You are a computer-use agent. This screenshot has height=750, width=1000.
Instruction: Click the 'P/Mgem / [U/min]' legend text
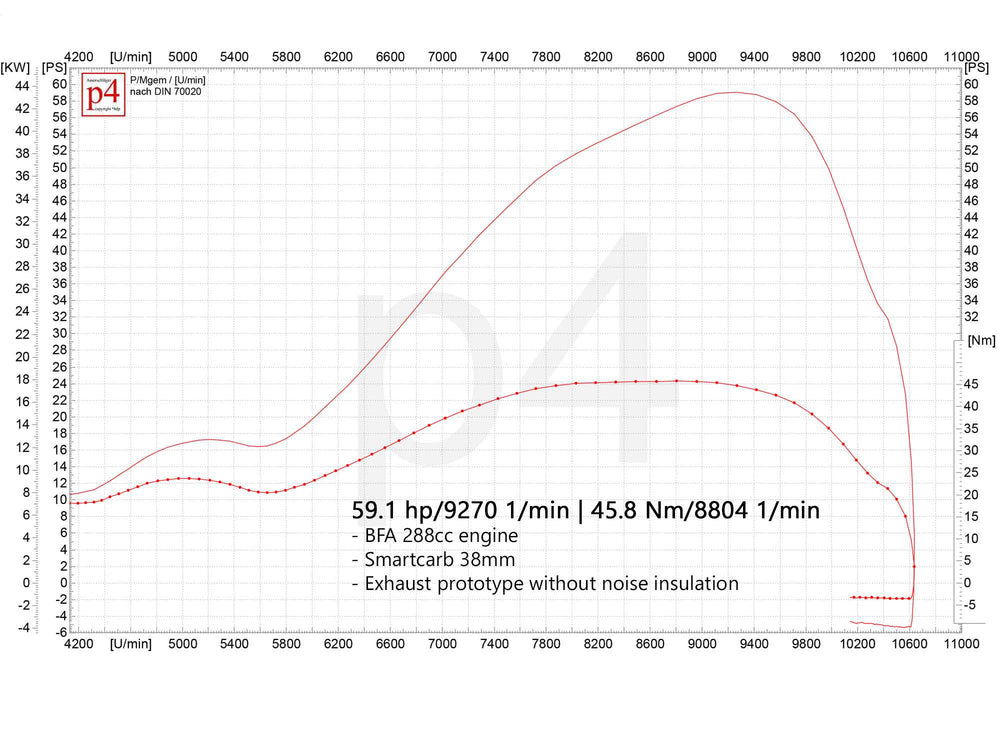coord(167,80)
